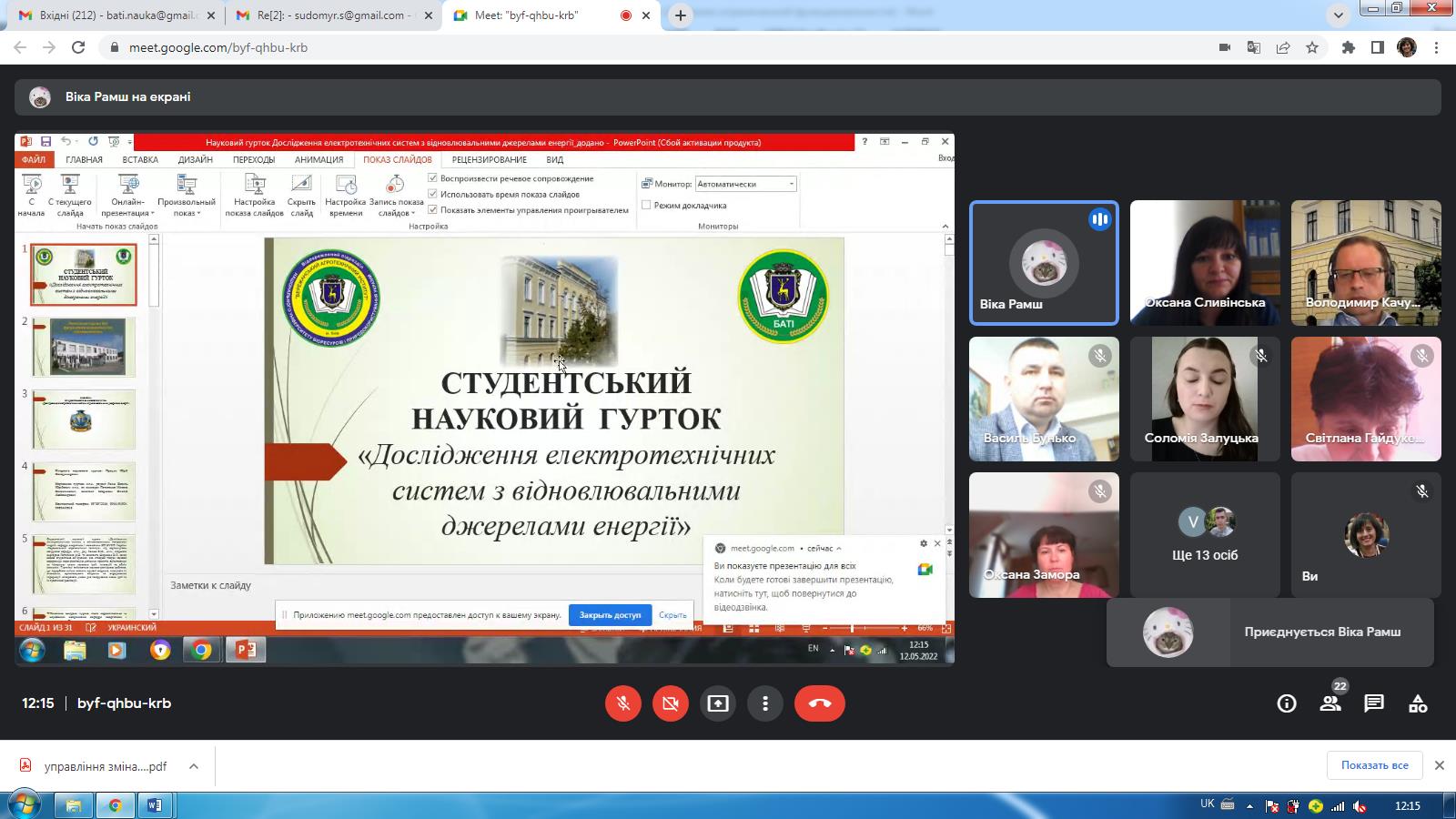Open the 'ФАЙЛ' tab in PowerPoint

(34, 159)
